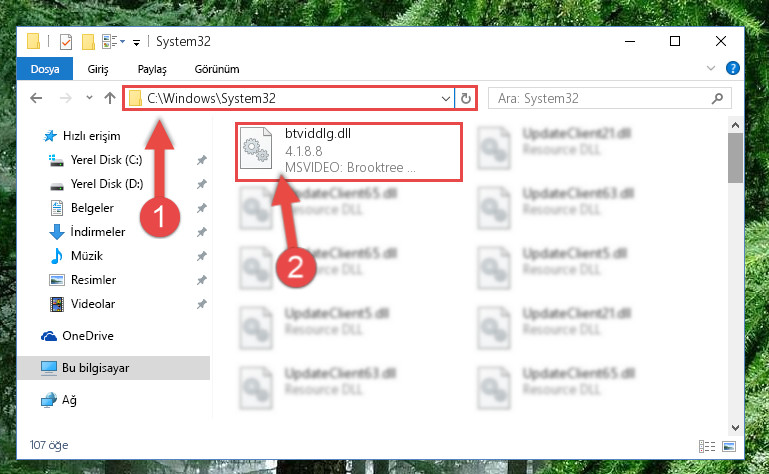Click the vertical scrollbar thumb
This screenshot has width=769, height=474.
[735, 158]
